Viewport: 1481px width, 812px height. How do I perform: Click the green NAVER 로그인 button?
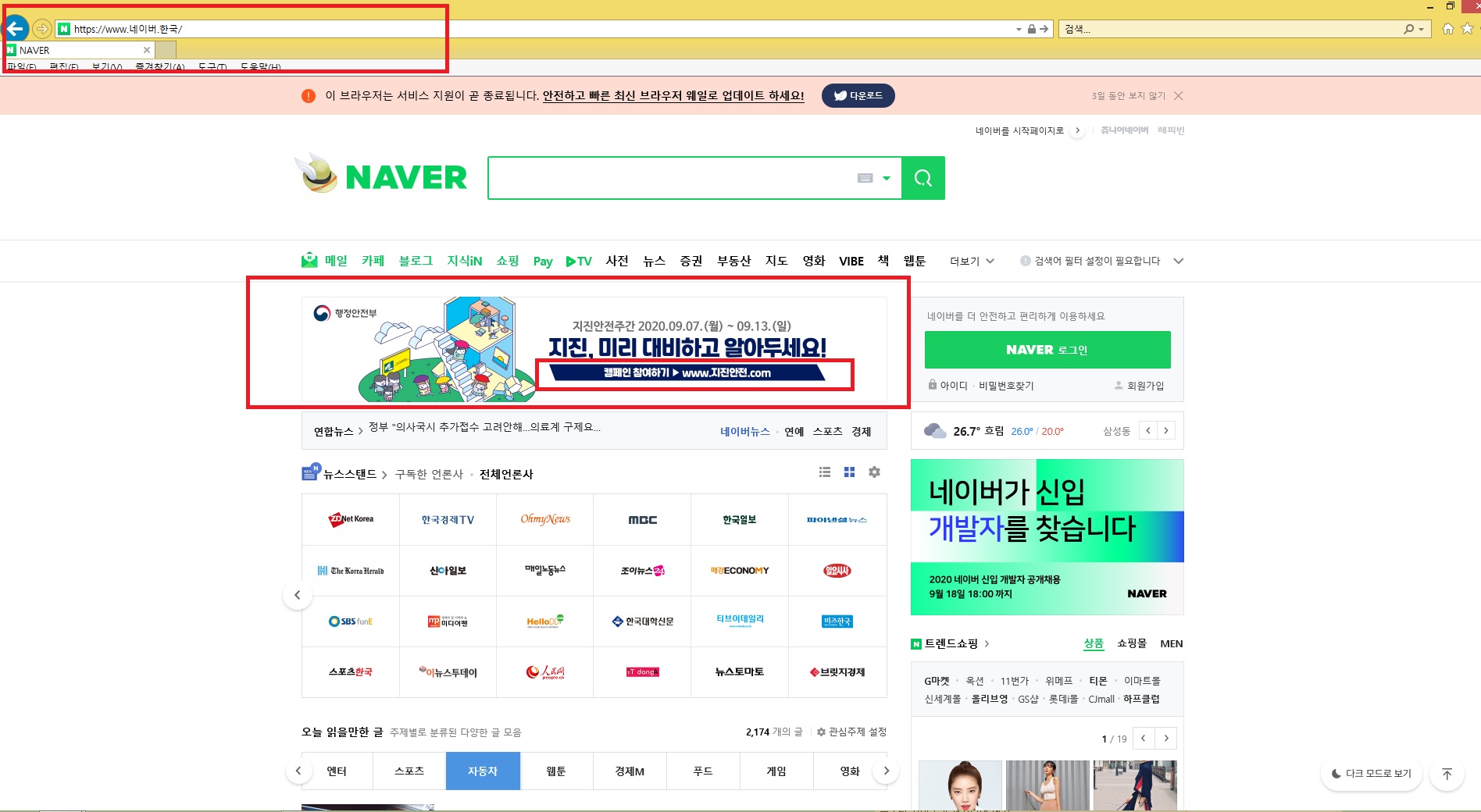[1047, 350]
